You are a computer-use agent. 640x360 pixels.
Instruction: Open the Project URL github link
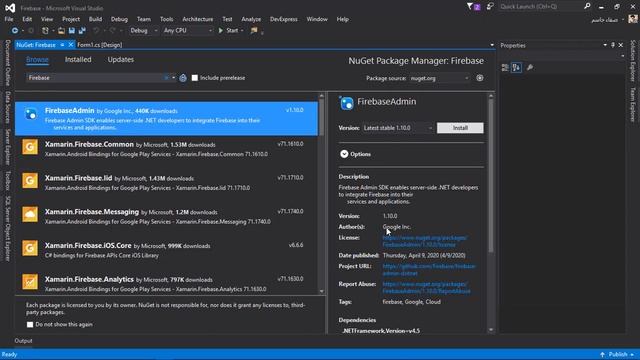pyautogui.click(x=429, y=270)
